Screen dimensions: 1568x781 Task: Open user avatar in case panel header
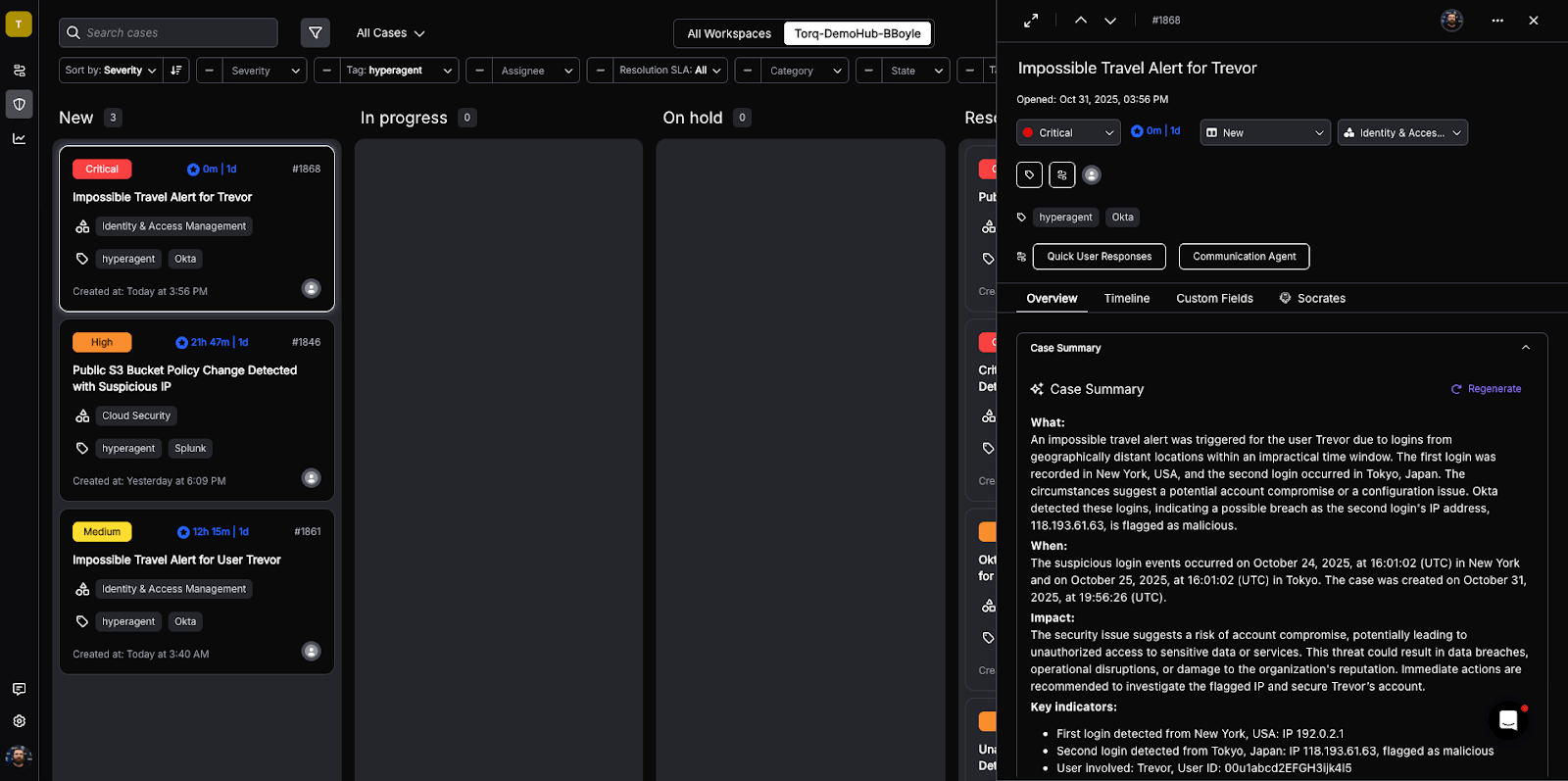[1452, 21]
